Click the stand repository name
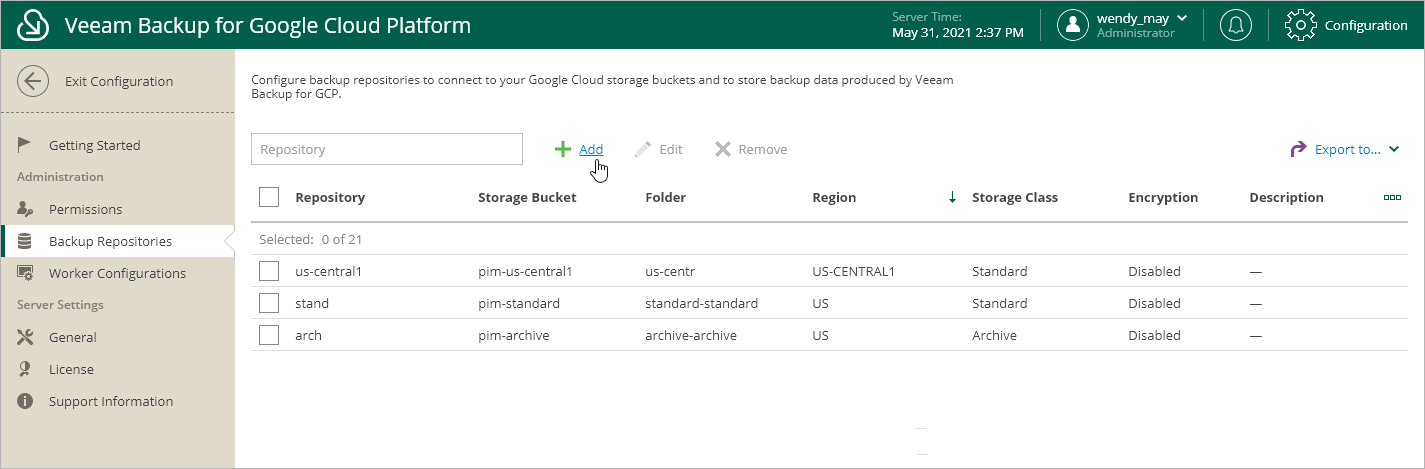Screen dimensions: 1425x469 coord(312,303)
